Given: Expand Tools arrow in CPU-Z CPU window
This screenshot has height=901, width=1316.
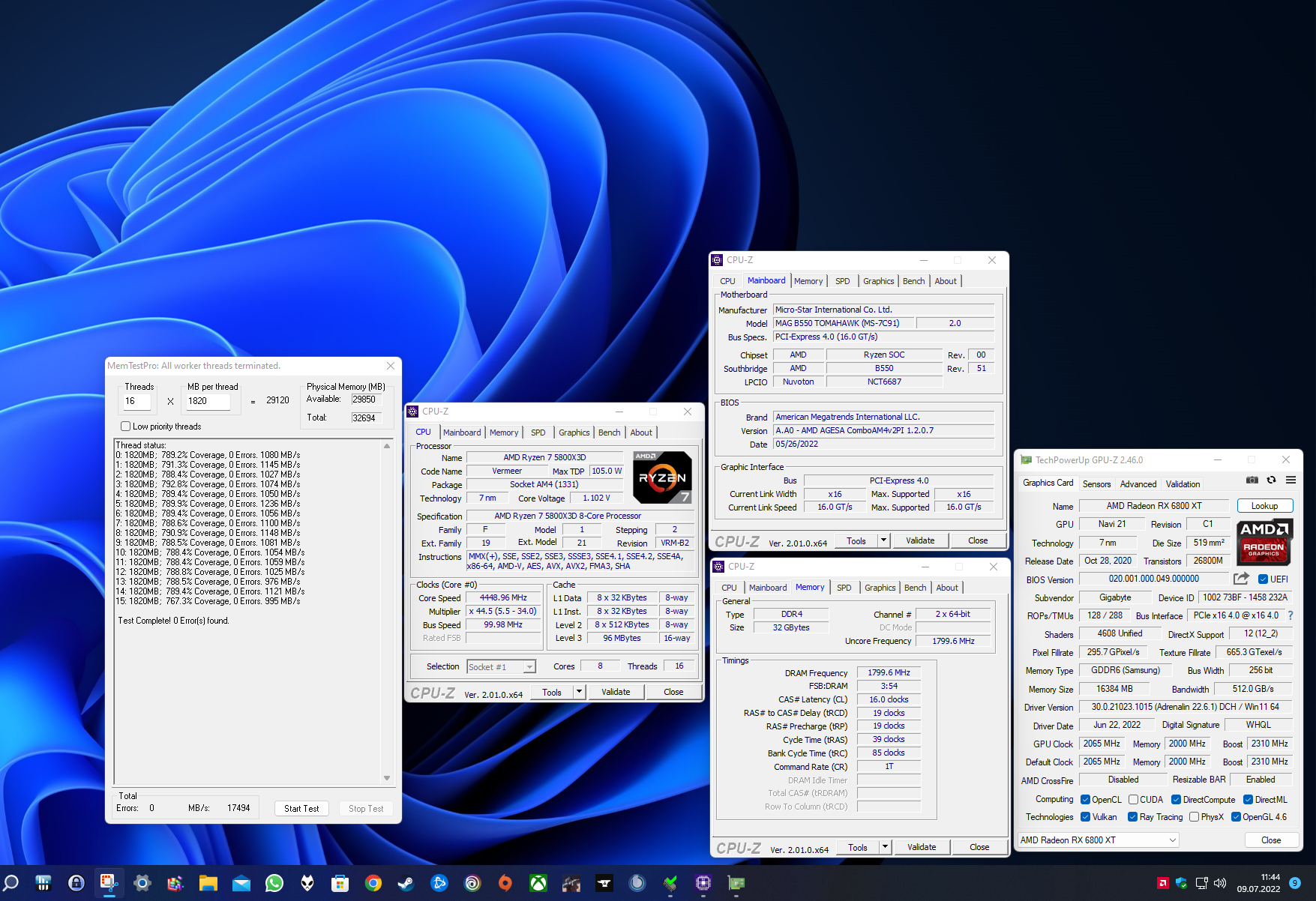Looking at the screenshot, I should point(579,692).
